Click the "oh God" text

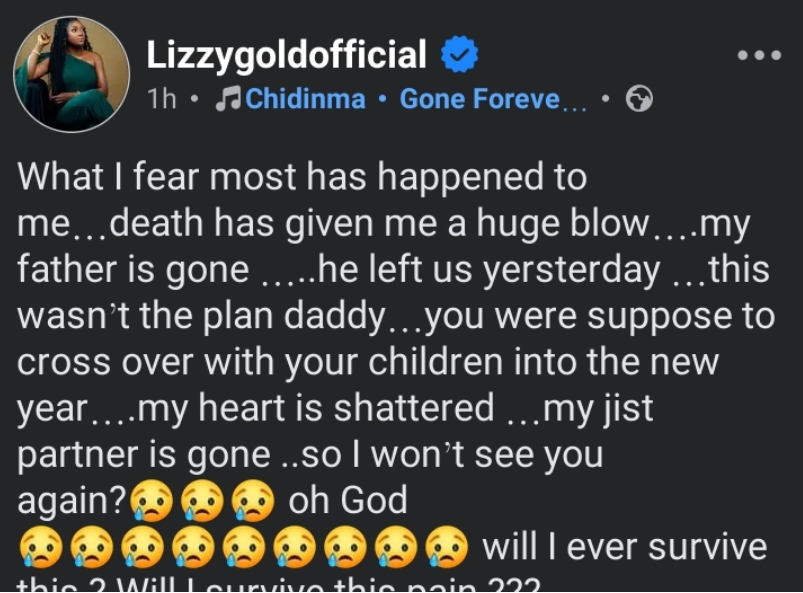tap(347, 502)
